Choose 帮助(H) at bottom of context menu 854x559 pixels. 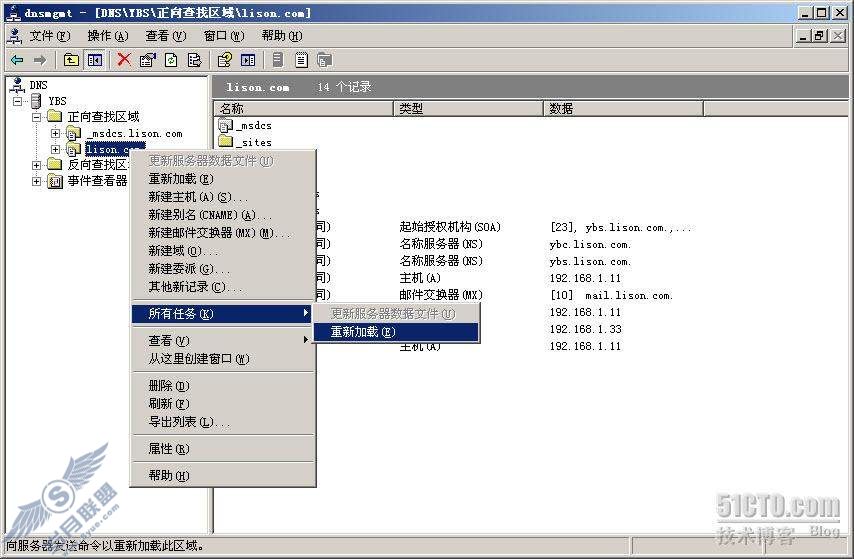pyautogui.click(x=222, y=475)
